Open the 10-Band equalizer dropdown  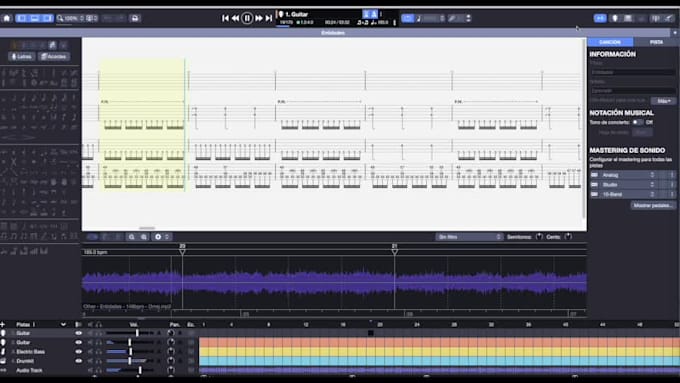click(627, 194)
